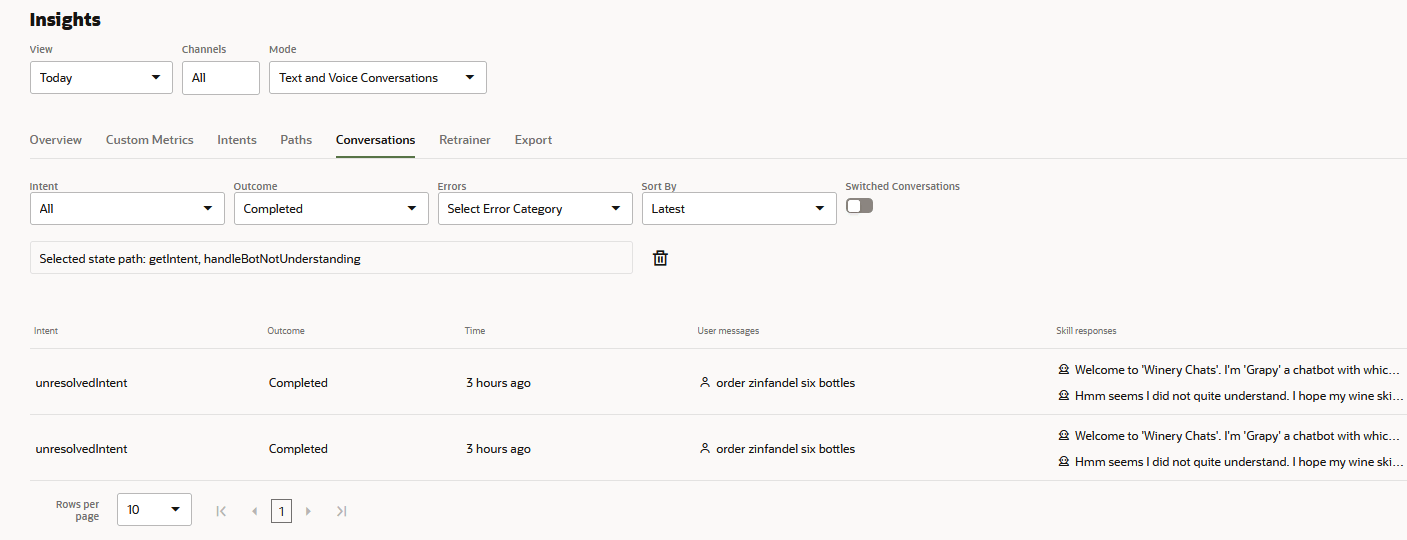1407x540 pixels.
Task: Expand the Mode dropdown
Action: coord(377,78)
